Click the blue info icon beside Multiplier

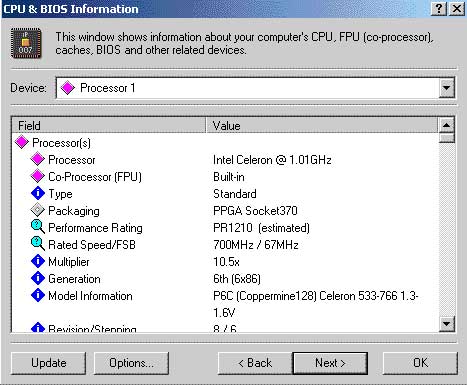(x=38, y=262)
